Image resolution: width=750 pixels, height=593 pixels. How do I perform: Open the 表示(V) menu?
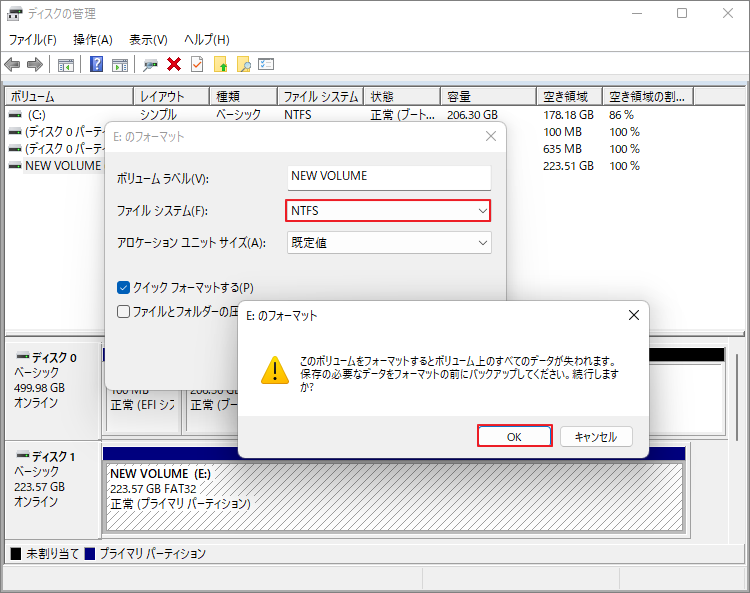click(148, 40)
